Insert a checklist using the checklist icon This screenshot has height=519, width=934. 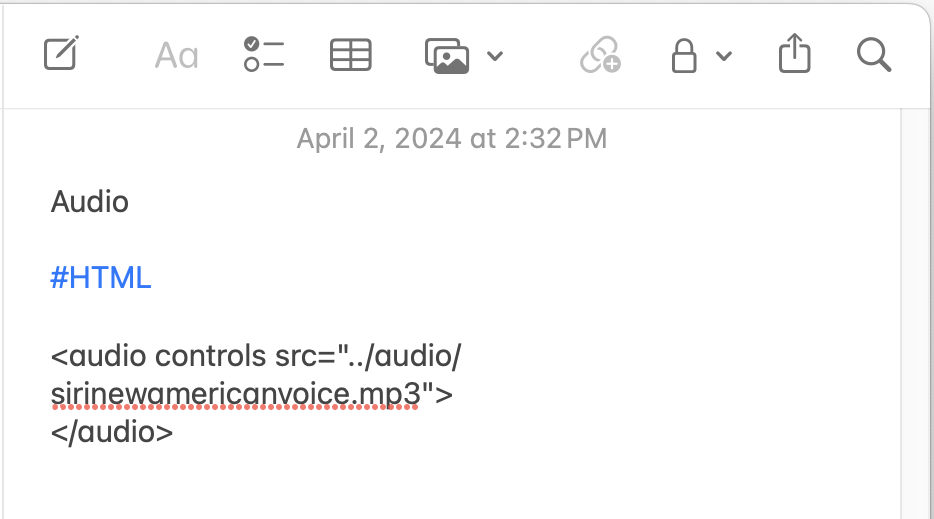pos(264,54)
